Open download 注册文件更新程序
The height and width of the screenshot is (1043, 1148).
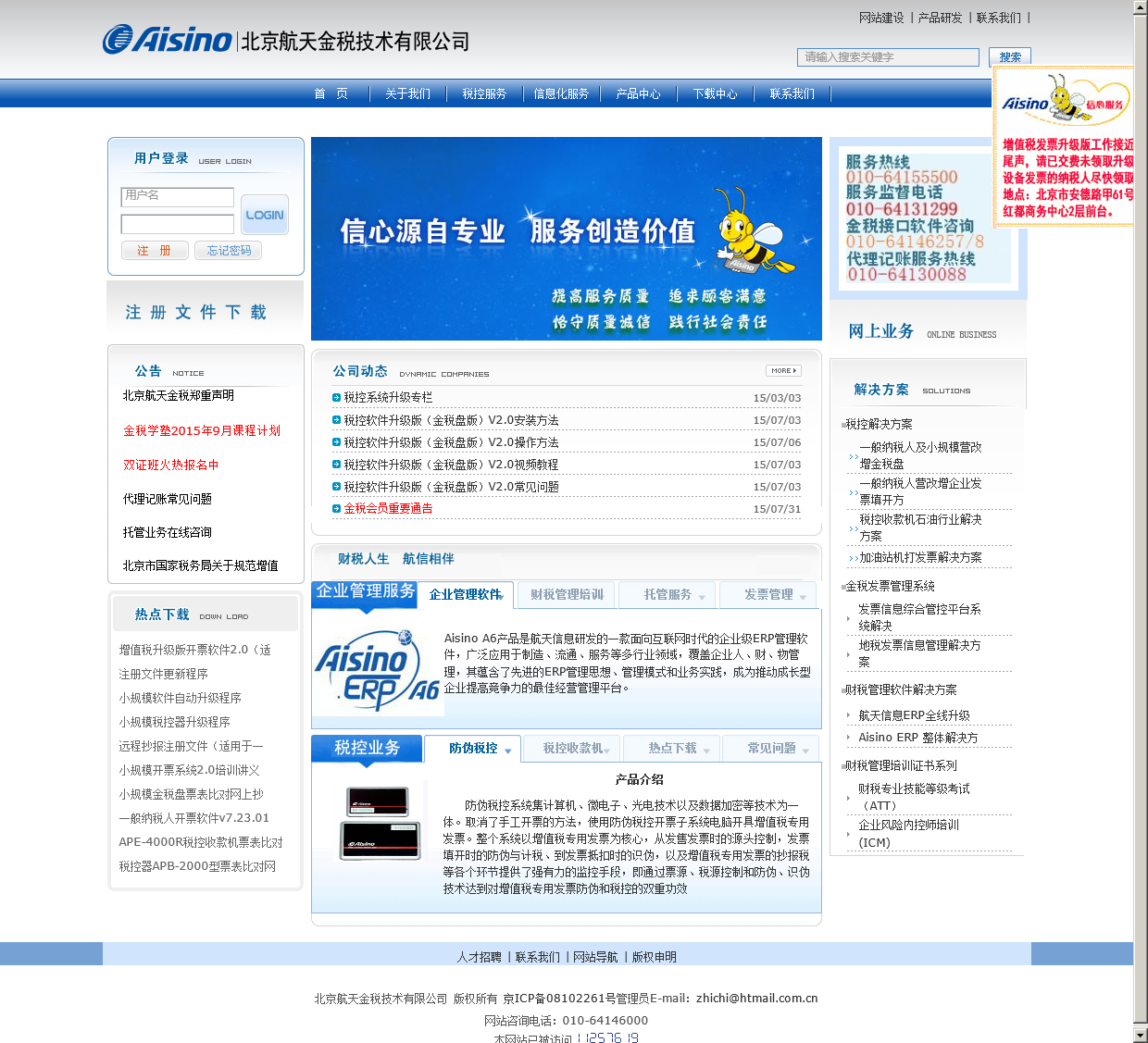click(x=164, y=674)
